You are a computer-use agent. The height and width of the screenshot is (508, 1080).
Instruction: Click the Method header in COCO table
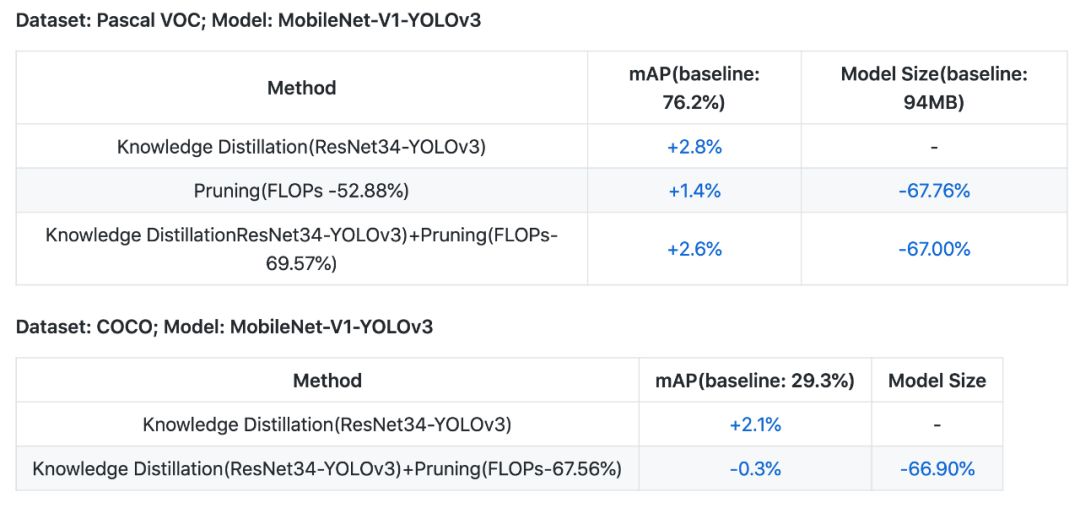click(327, 381)
